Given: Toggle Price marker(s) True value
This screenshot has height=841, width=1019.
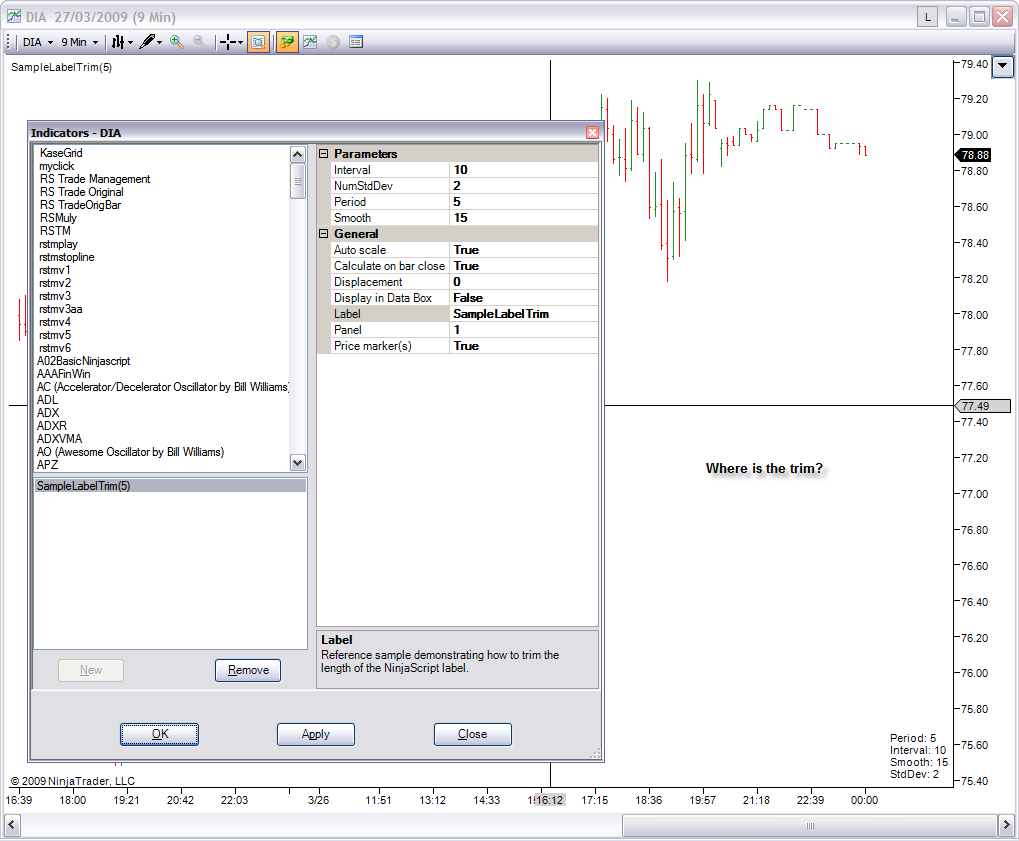Looking at the screenshot, I should coord(523,346).
